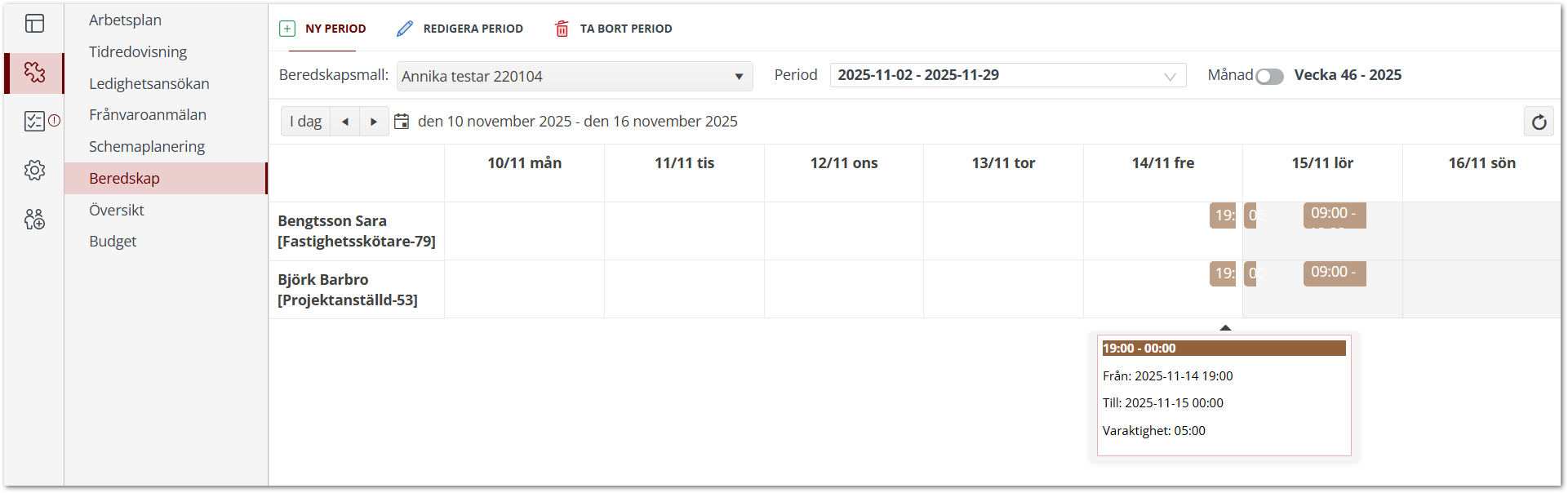Screen dimensions: 1568x493
Task: Open settings gear in left rail
Action: (x=34, y=171)
